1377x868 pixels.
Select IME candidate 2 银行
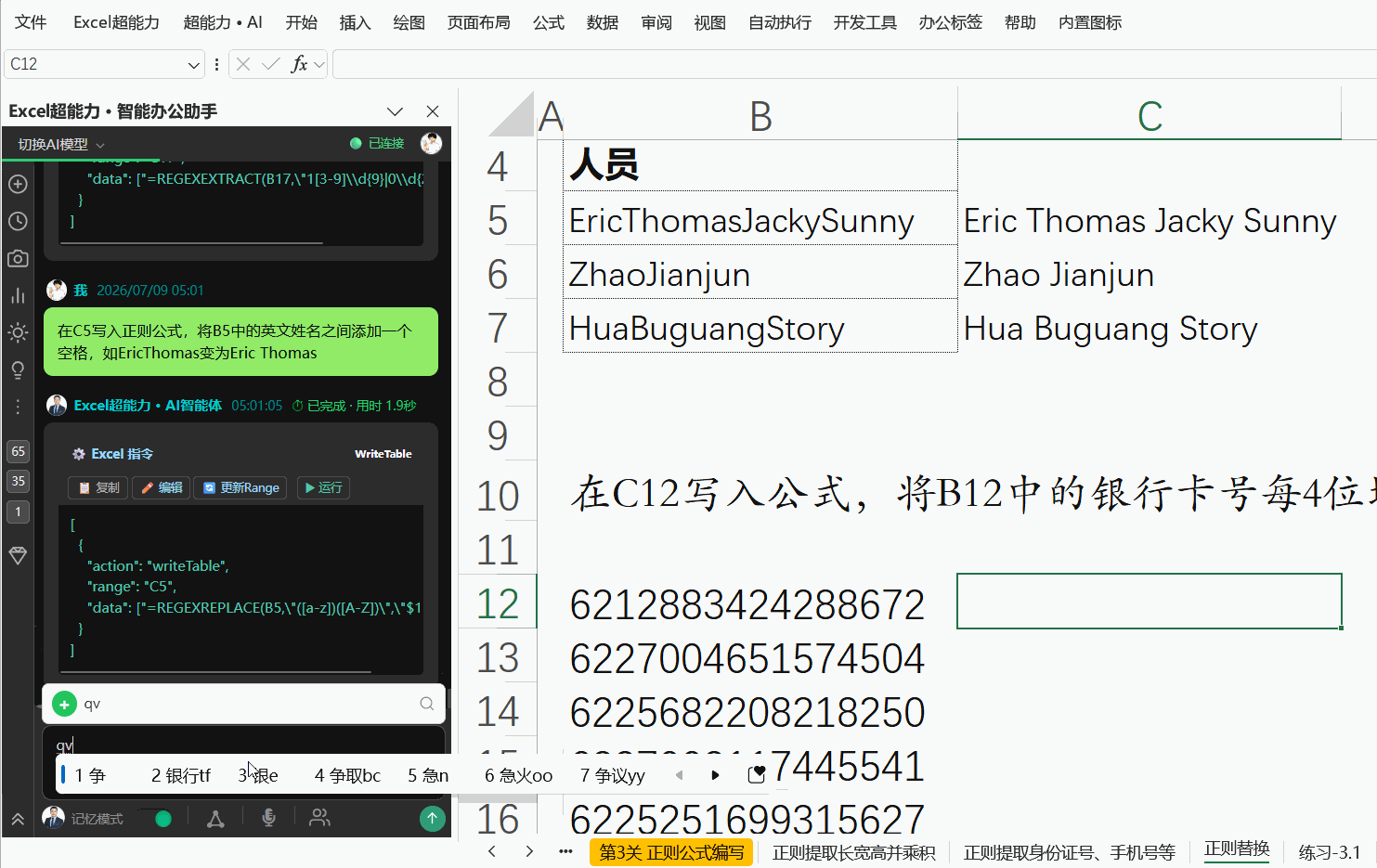[181, 775]
